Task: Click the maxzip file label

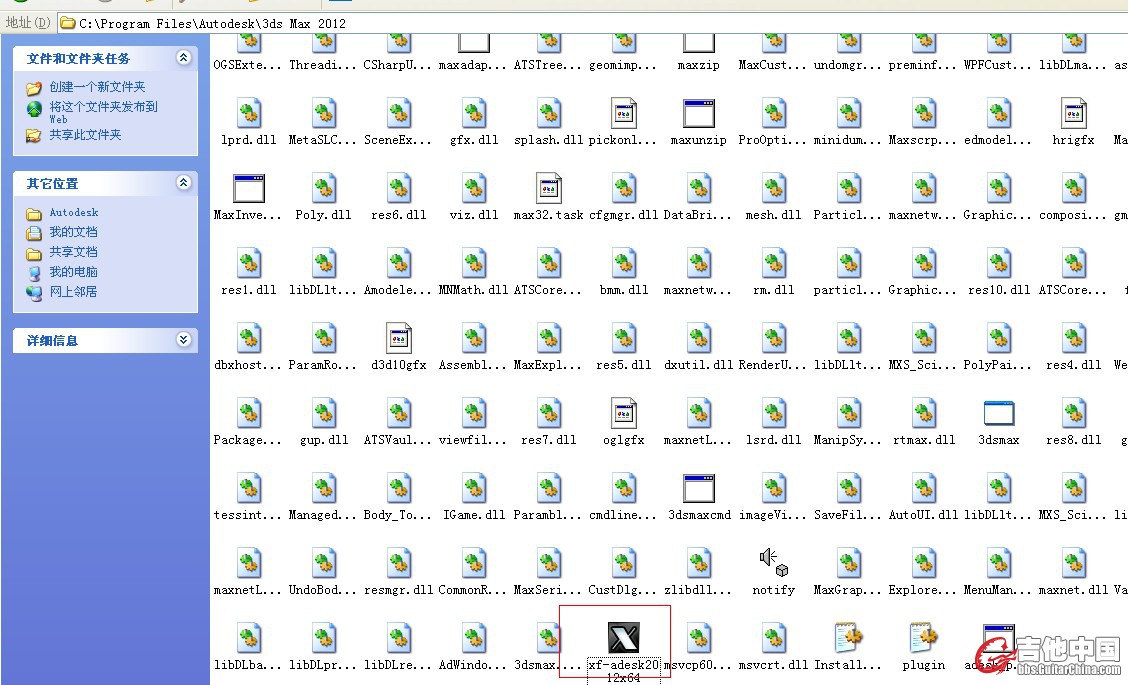Action: (x=699, y=65)
